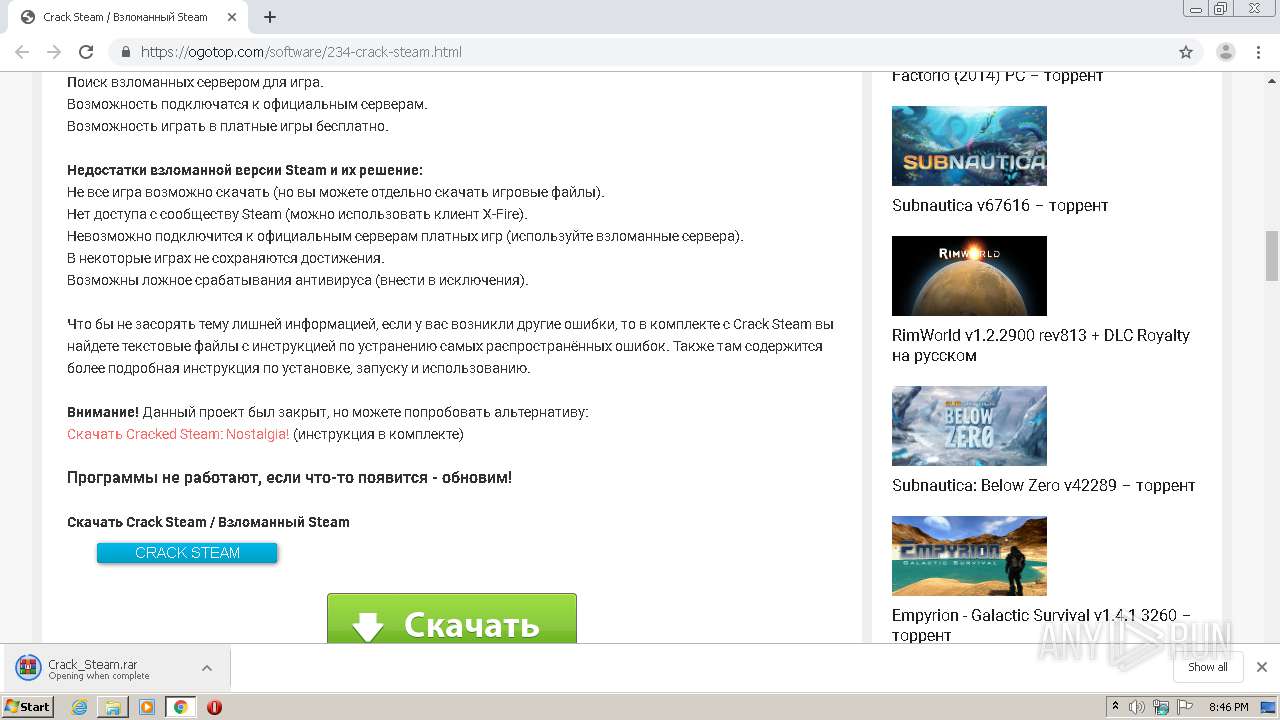Click the volume speaker tray icon
The image size is (1280, 720).
pos(1138,707)
